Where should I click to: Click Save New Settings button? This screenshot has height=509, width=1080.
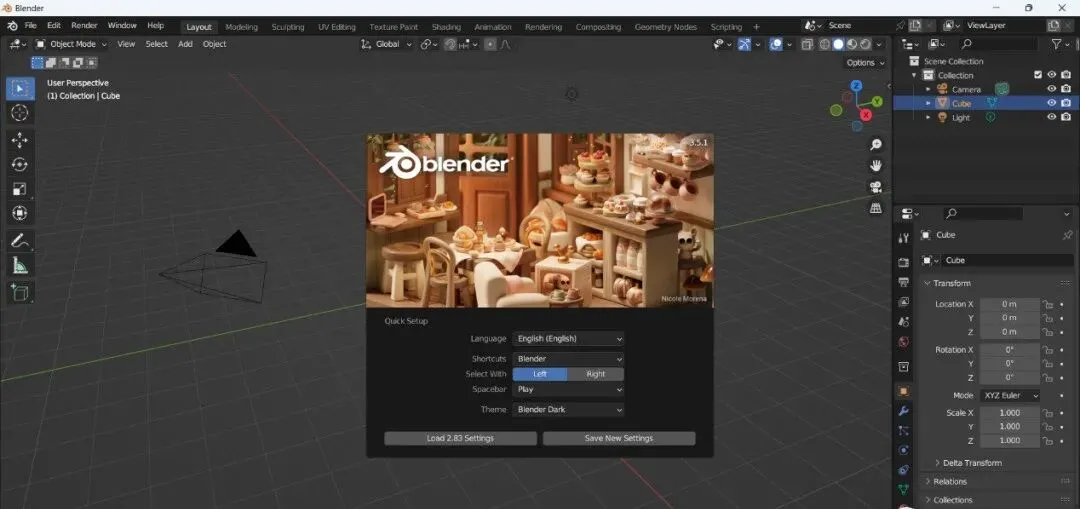618,438
